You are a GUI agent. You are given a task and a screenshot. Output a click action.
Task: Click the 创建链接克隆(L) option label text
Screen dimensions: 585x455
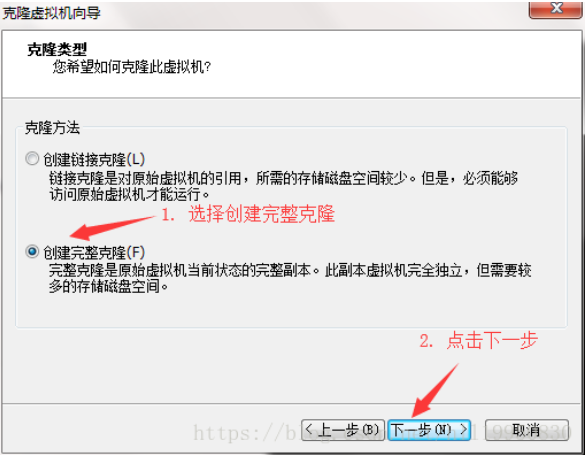(x=94, y=160)
